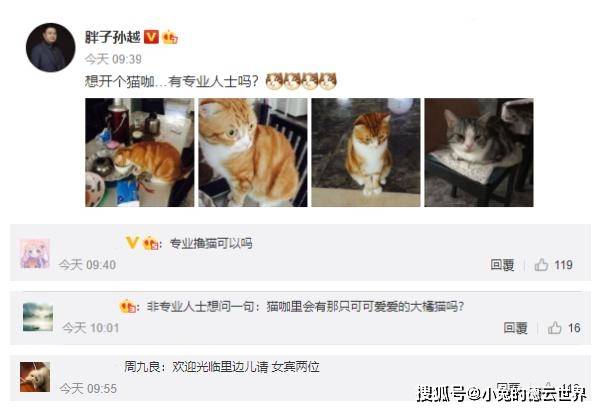View second photo of orange cat close-up
This screenshot has width=601, height=411.
tap(253, 153)
